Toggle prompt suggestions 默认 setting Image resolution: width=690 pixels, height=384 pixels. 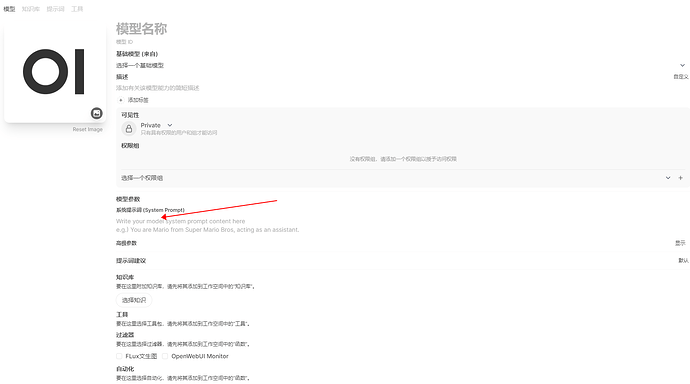pyautogui.click(x=683, y=260)
